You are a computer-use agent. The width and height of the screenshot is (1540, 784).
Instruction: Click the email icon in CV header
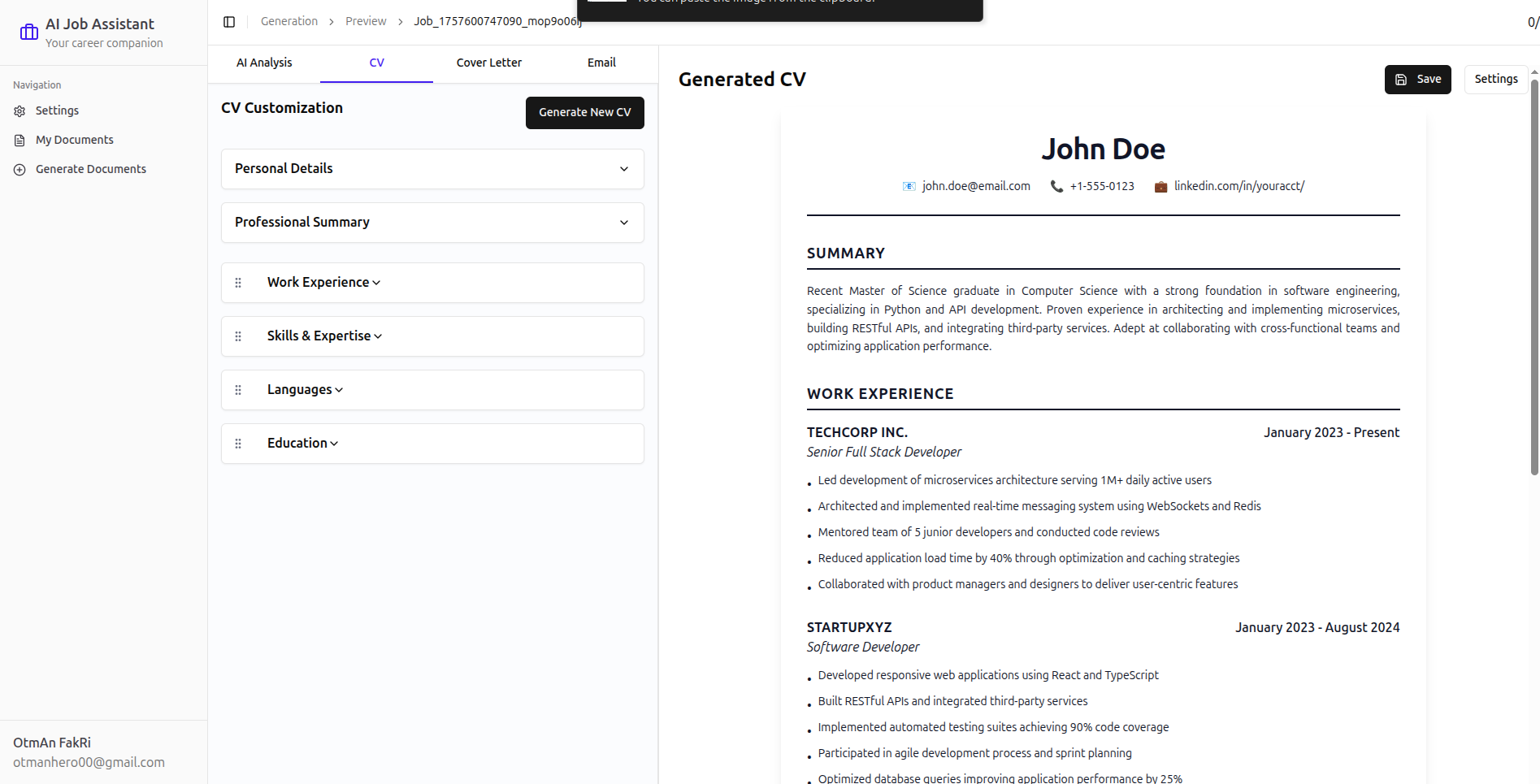909,187
